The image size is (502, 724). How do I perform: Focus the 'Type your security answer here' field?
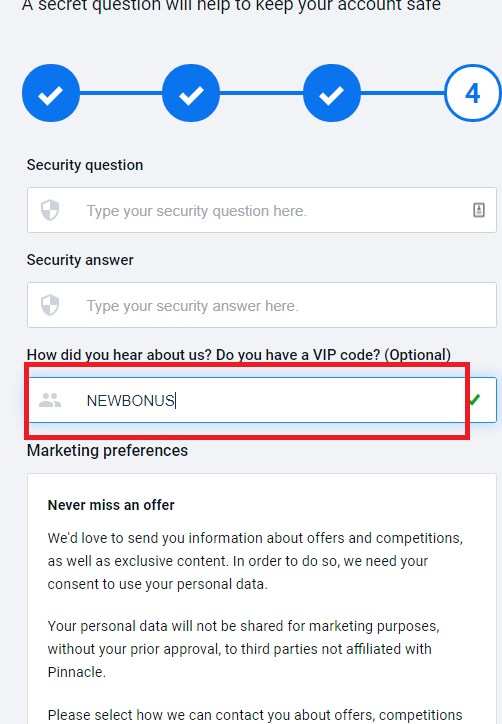pyautogui.click(x=262, y=305)
